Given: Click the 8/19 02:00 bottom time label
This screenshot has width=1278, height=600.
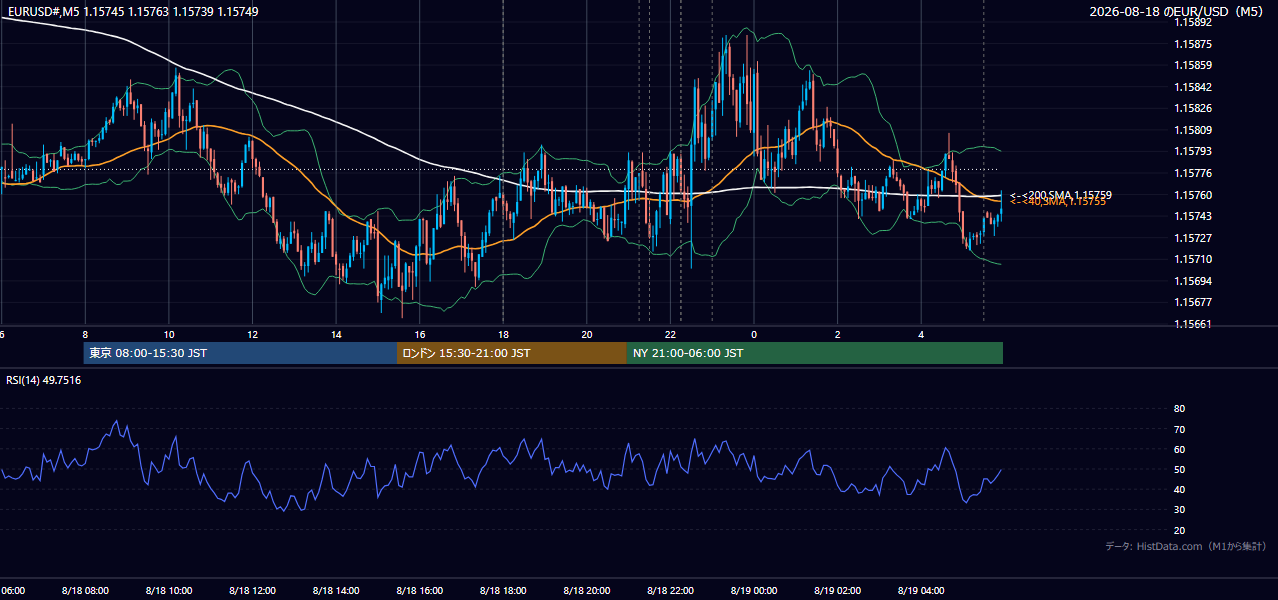Looking at the screenshot, I should point(837,591).
